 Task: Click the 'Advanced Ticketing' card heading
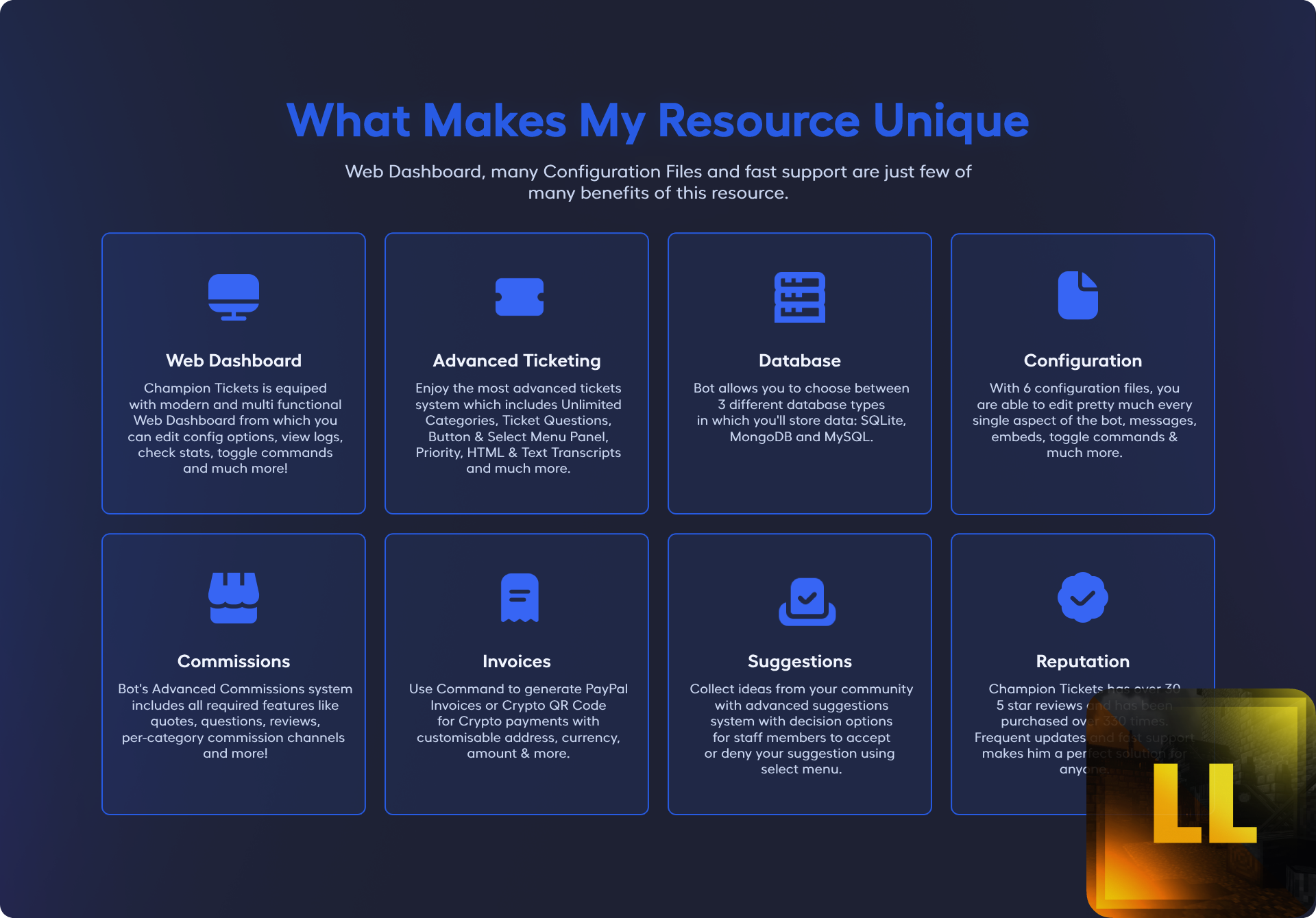(517, 360)
